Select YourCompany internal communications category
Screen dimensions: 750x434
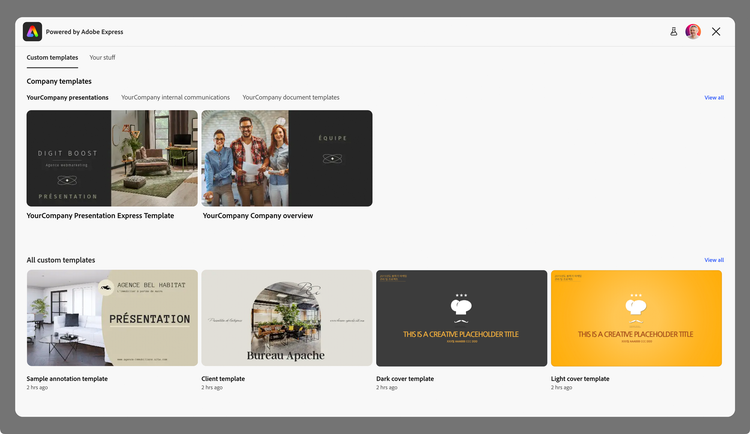coord(176,98)
